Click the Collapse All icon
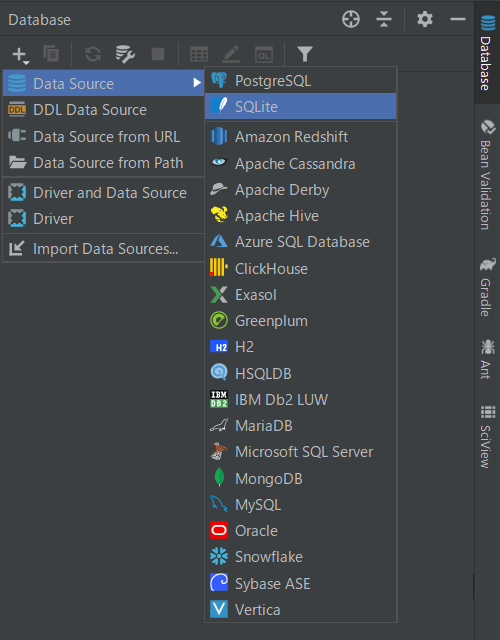This screenshot has width=500, height=640. [x=384, y=19]
